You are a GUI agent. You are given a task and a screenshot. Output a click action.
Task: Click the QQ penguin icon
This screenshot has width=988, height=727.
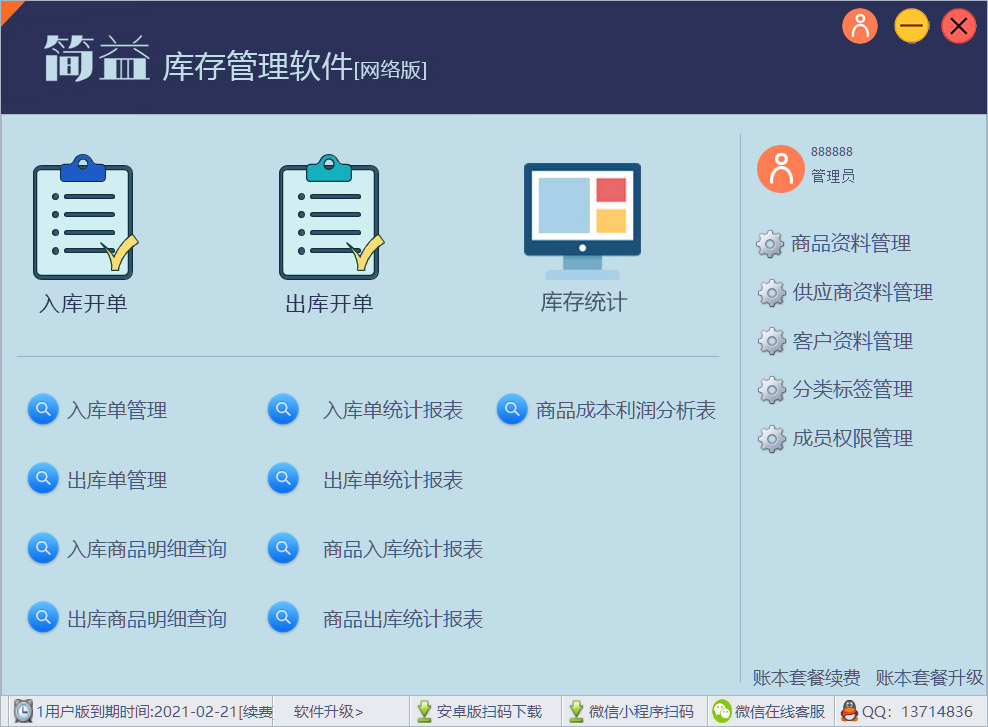[x=849, y=711]
